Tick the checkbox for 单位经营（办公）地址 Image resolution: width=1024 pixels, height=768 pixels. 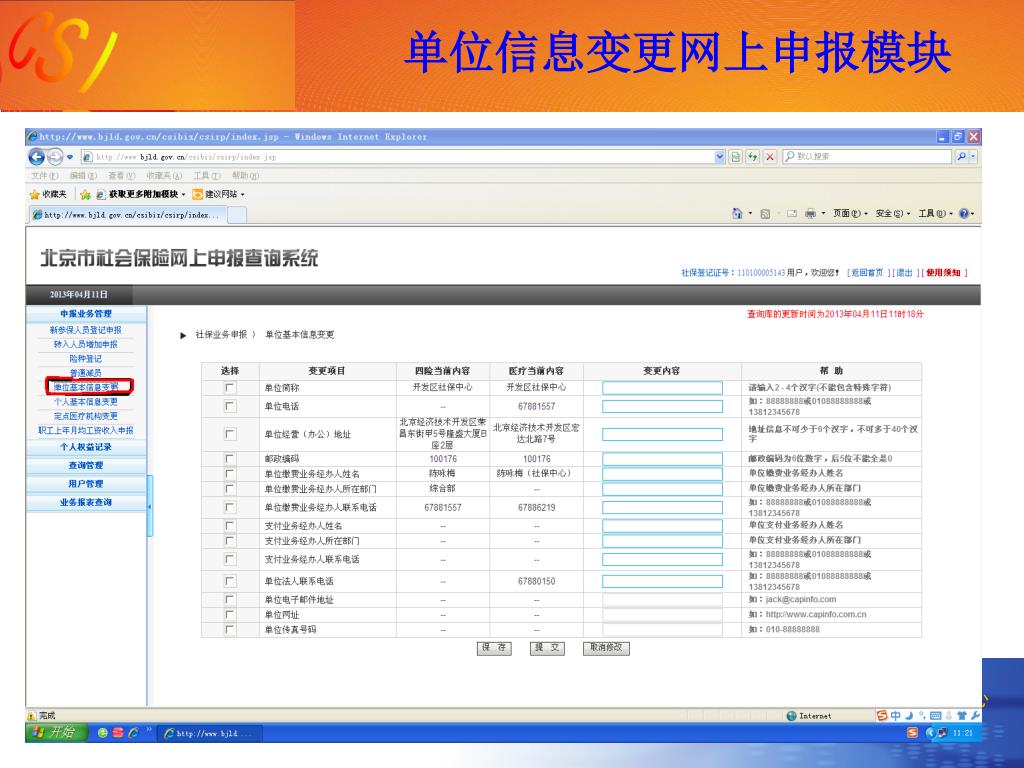[230, 434]
